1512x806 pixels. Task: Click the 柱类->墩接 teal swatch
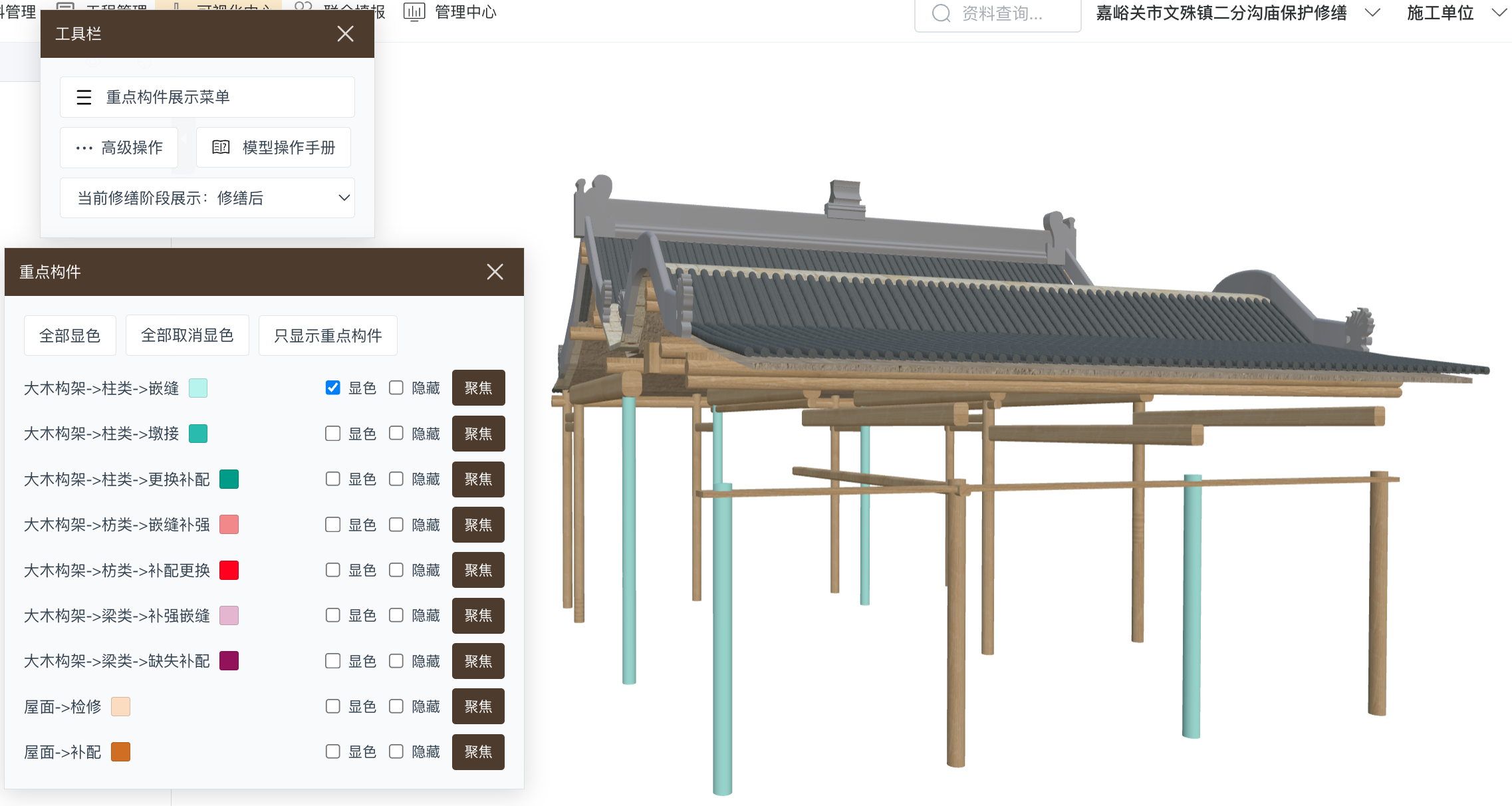(198, 434)
